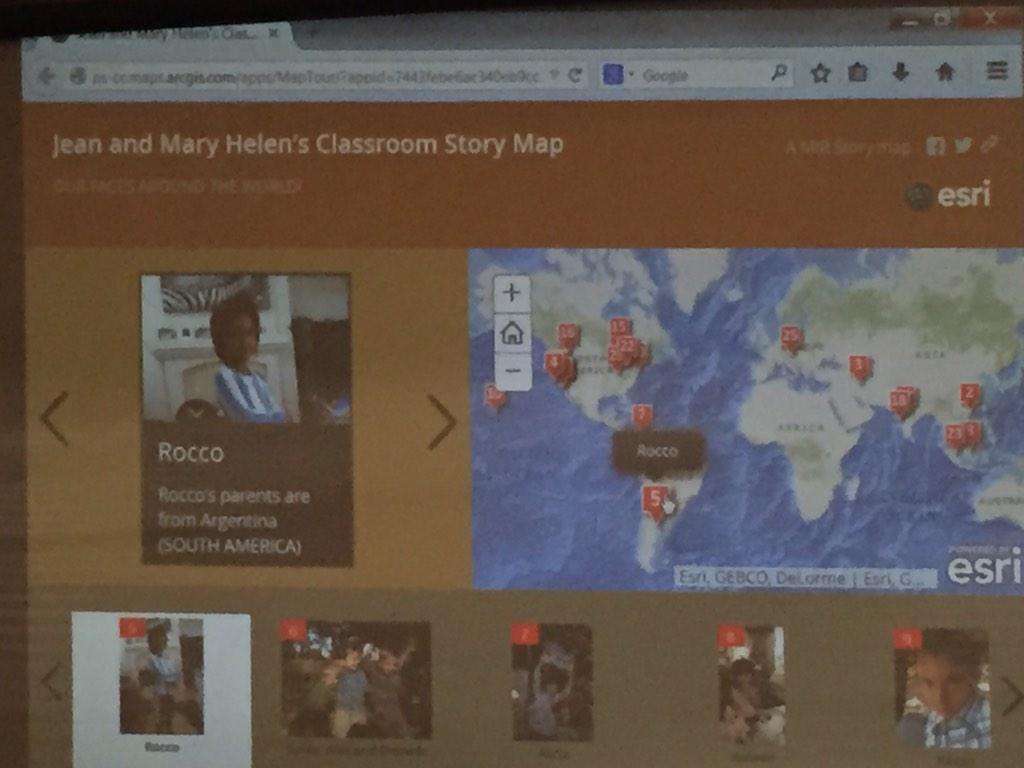Screen dimensions: 1024x768
Task: Click the Our Faces Around the World subtitle
Action: [177, 187]
